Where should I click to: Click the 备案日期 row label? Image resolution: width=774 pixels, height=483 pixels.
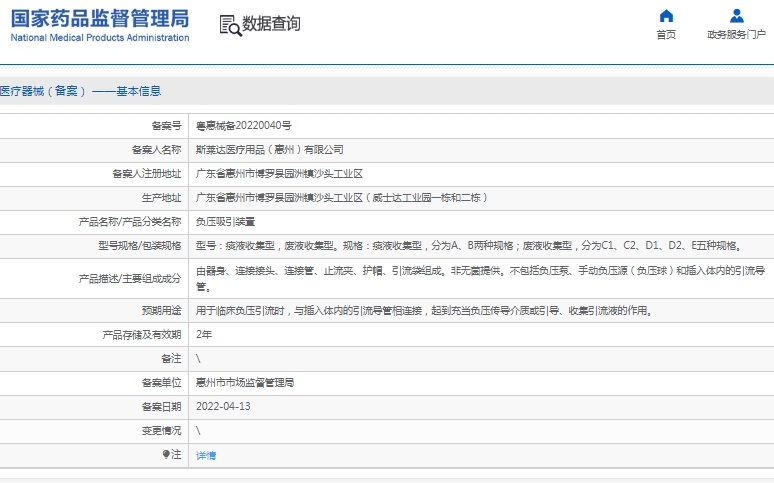(x=161, y=406)
